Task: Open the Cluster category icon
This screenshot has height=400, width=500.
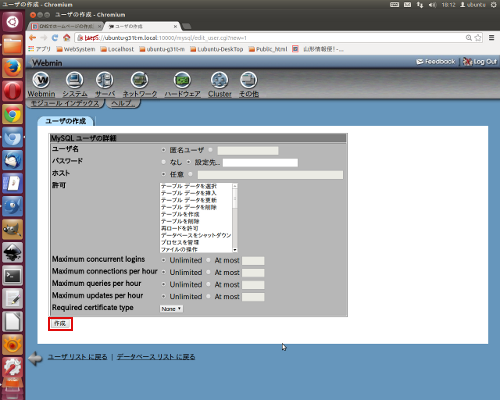Action: point(219,80)
